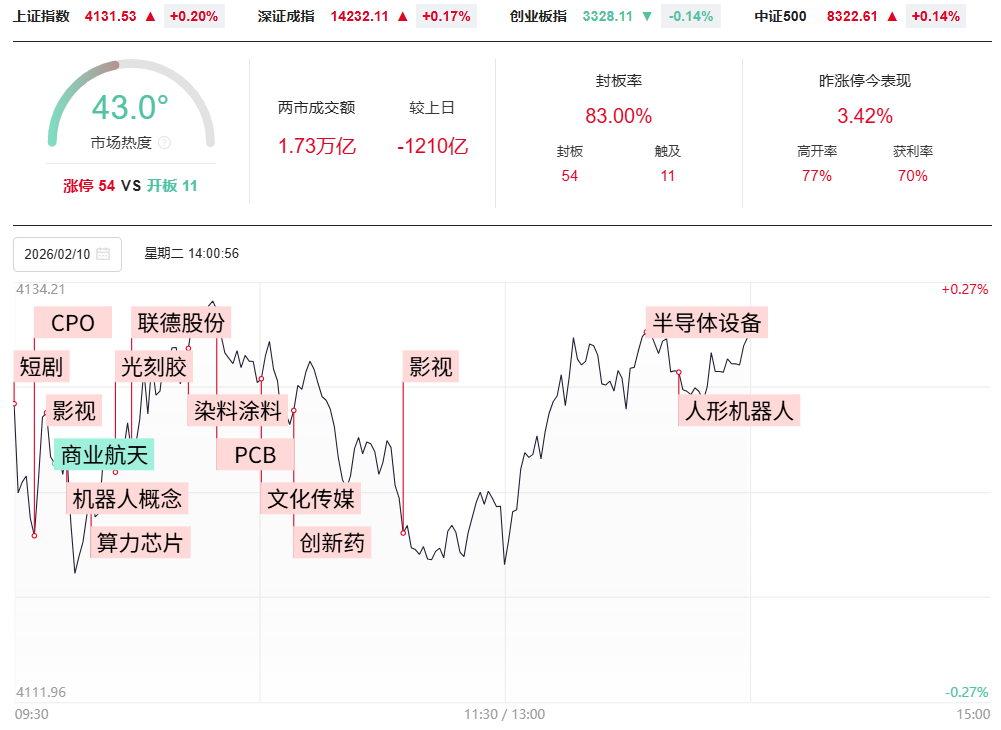Click the green 商业航天 chart tag
Screen dimensions: 1001x730
point(104,455)
